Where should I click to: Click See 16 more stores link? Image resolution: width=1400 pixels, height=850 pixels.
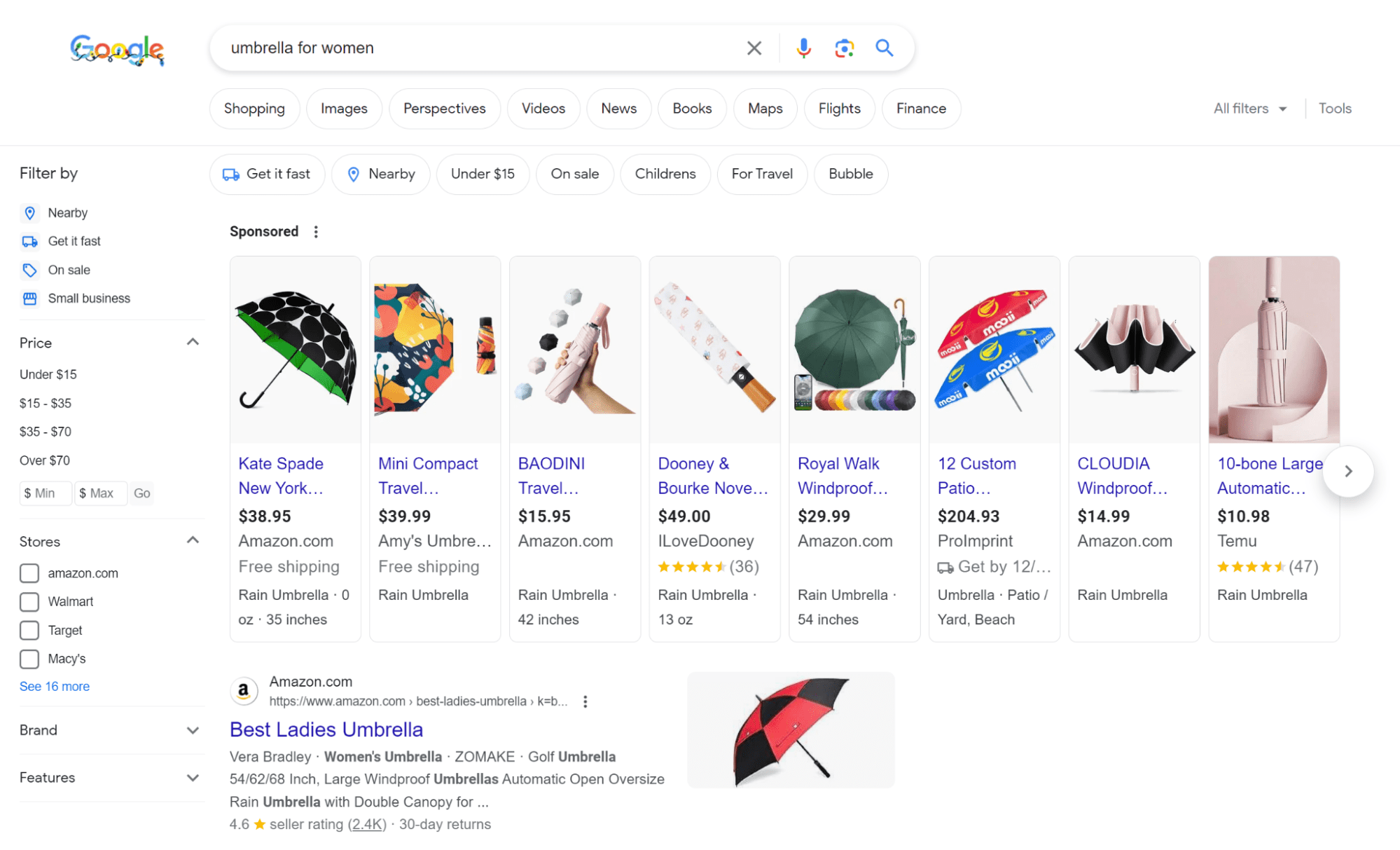55,687
